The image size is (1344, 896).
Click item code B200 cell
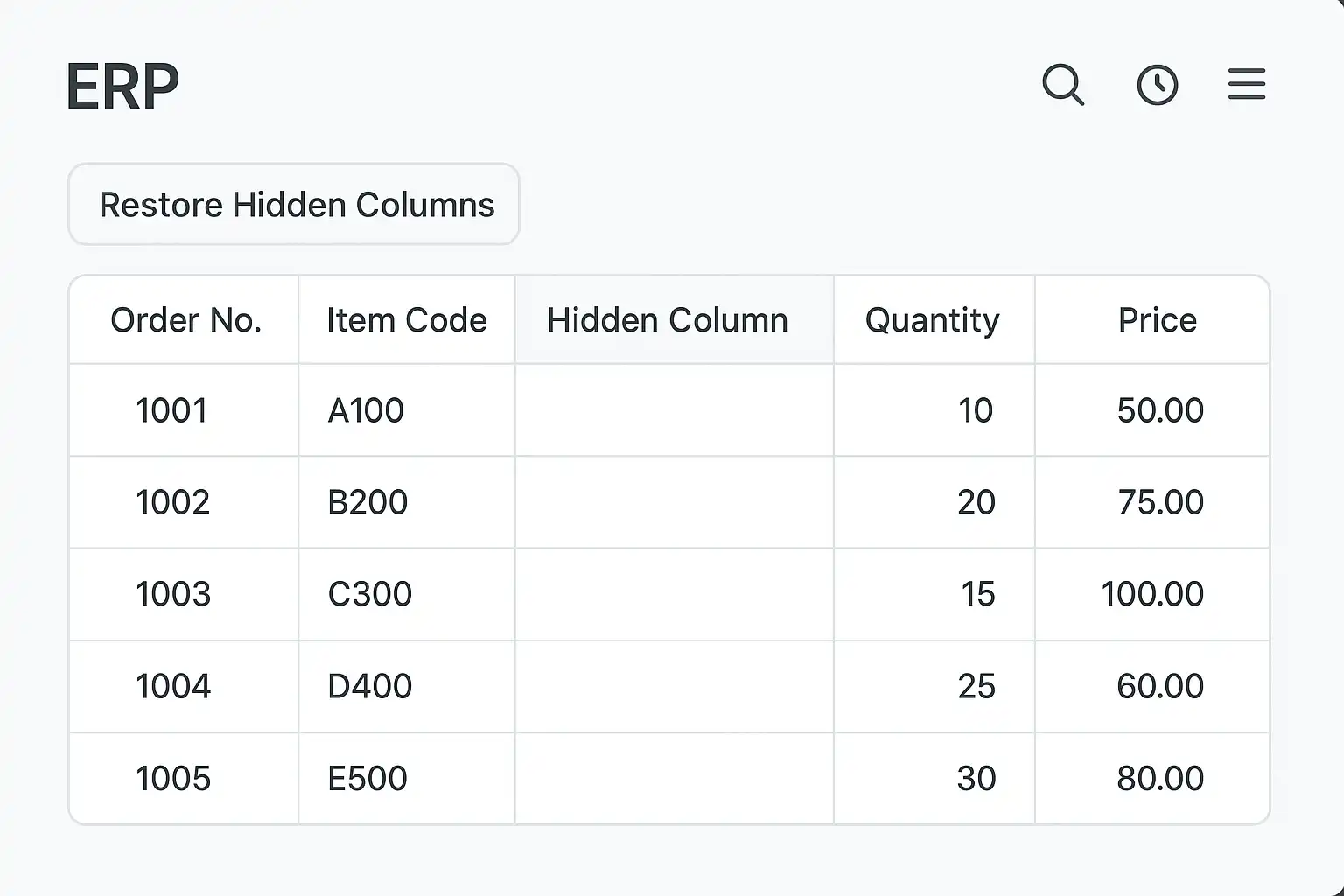coord(367,502)
